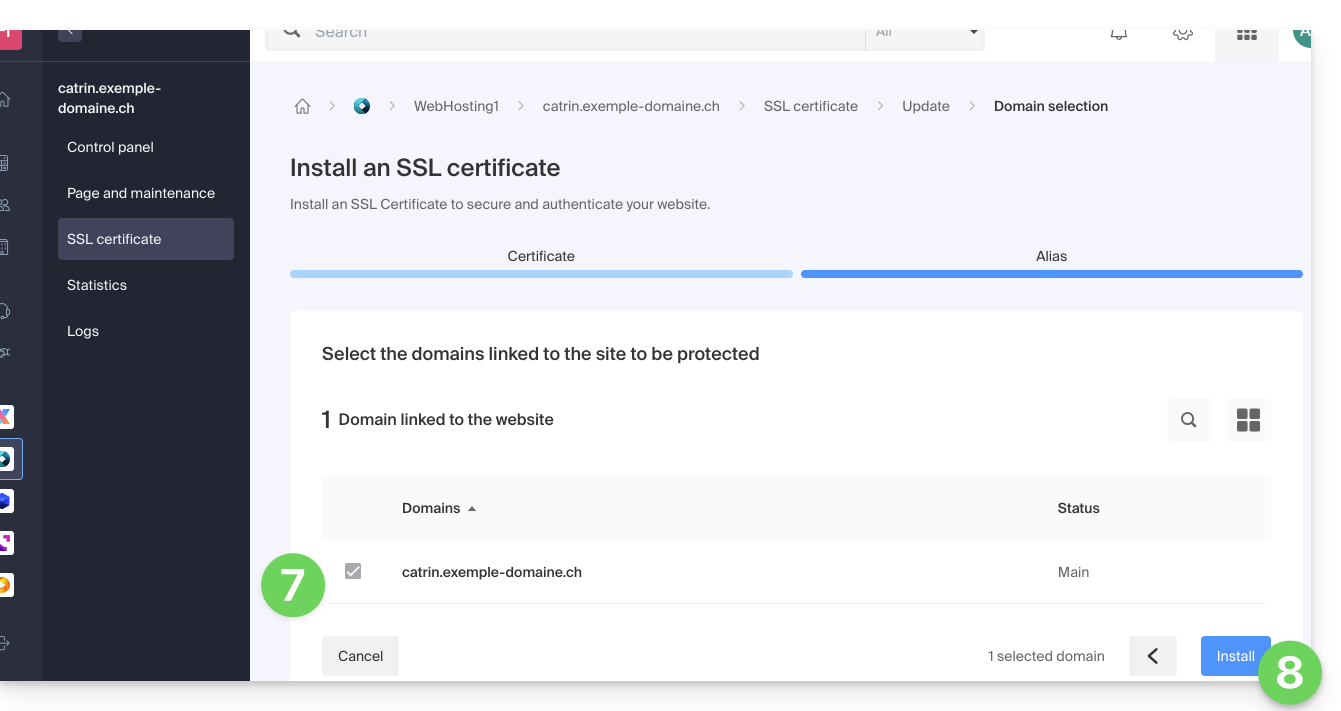1341x711 pixels.
Task: Click the blue product icon in breadcrumb
Action: tap(362, 106)
